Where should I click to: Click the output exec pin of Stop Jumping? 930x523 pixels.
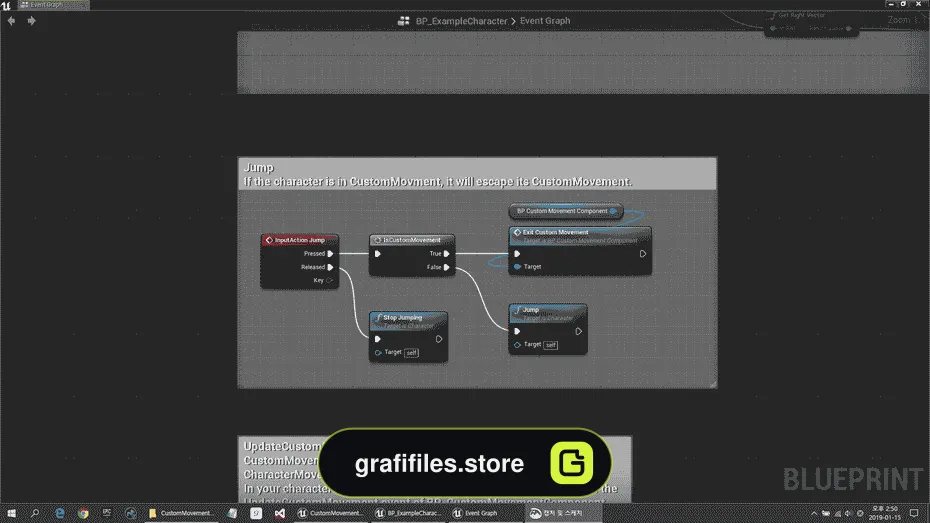tap(439, 339)
